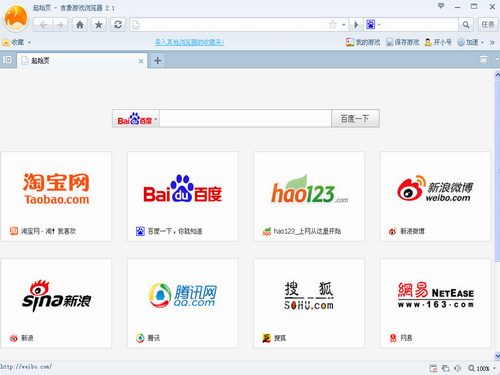Open the Baidu engine dropdown on start page
500x375 pixels.
pos(136,118)
